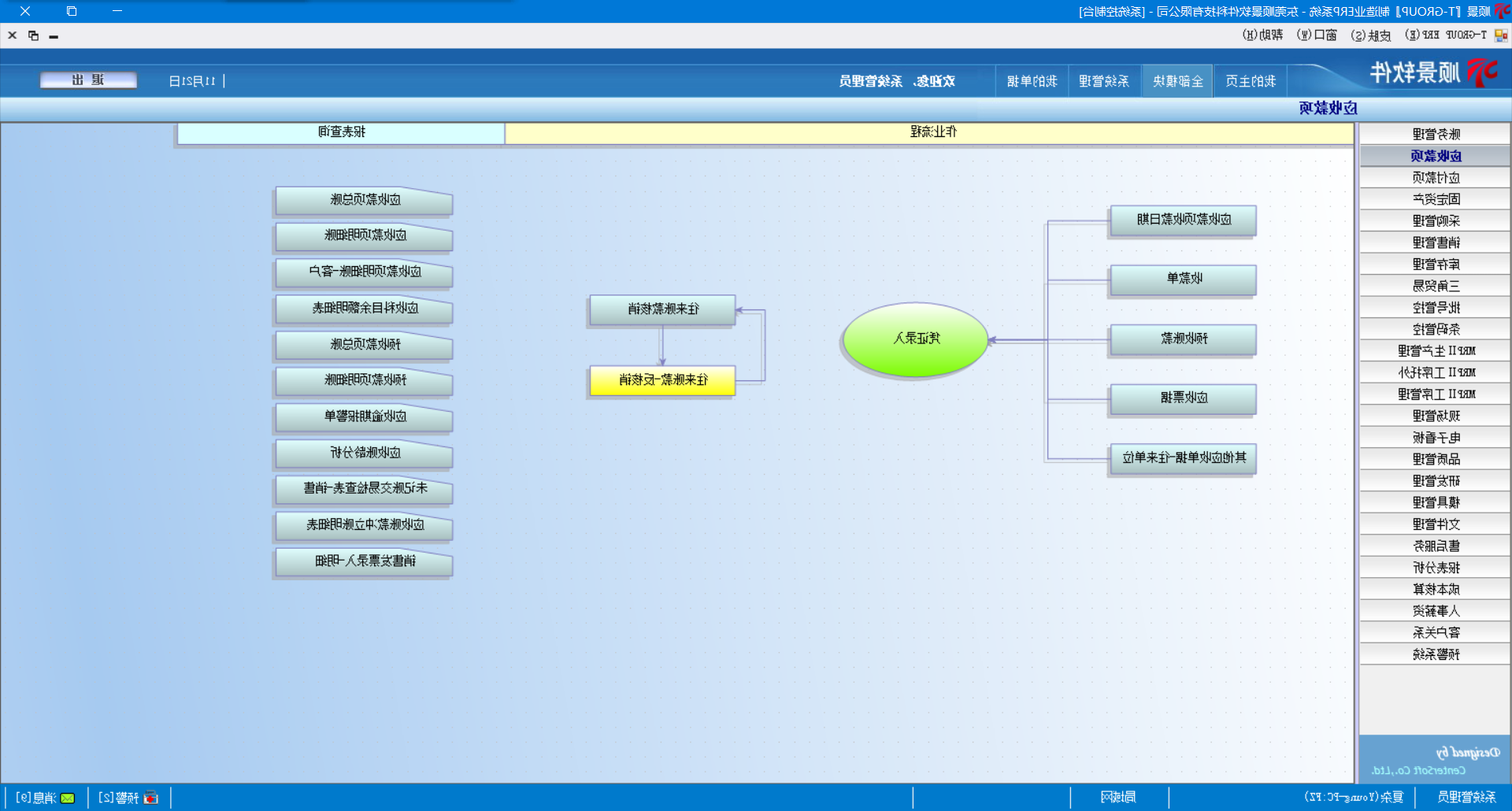Select 库存管理 in the module list
The height and width of the screenshot is (811, 1512).
(x=1435, y=265)
